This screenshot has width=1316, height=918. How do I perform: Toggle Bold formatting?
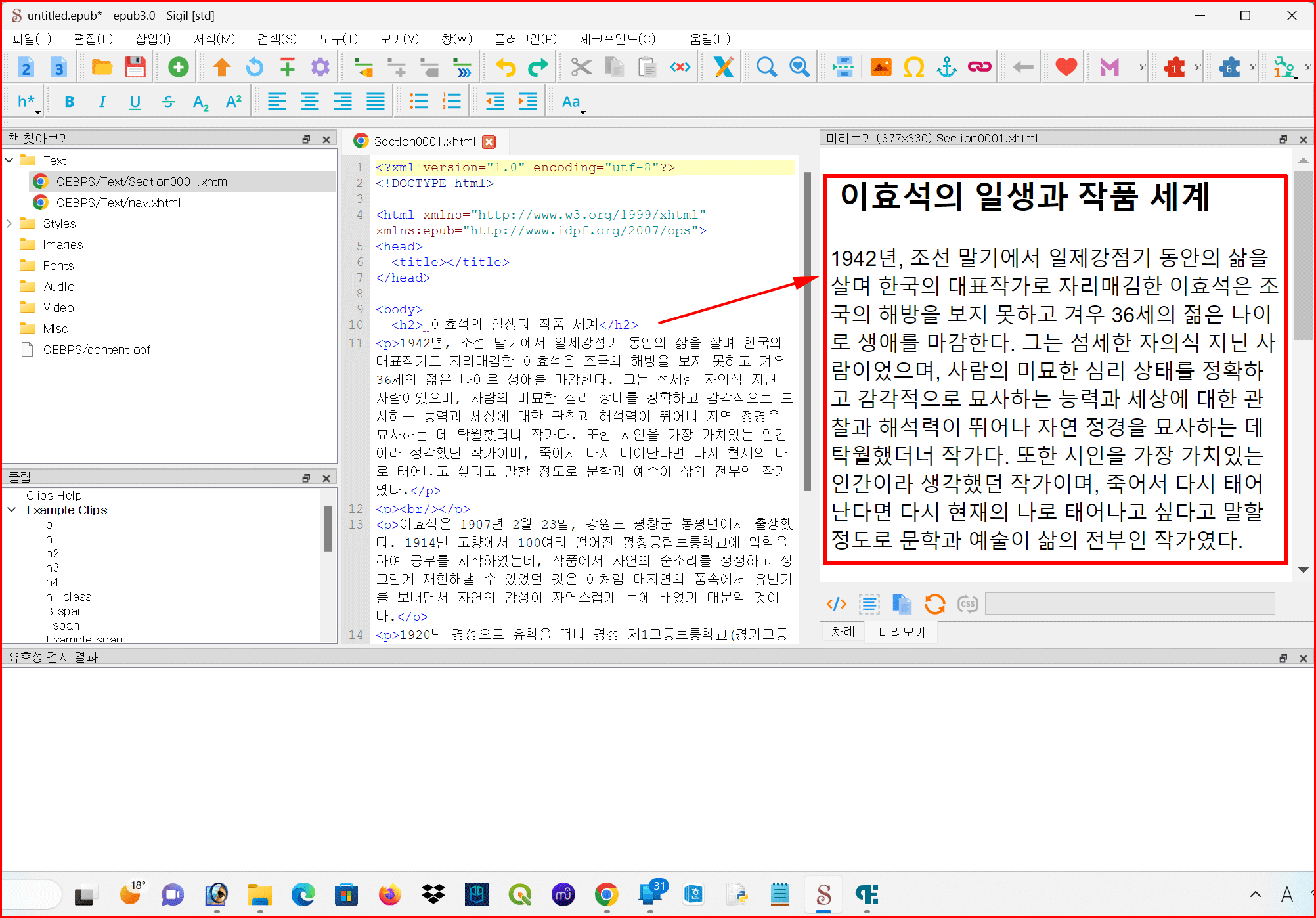coord(70,102)
